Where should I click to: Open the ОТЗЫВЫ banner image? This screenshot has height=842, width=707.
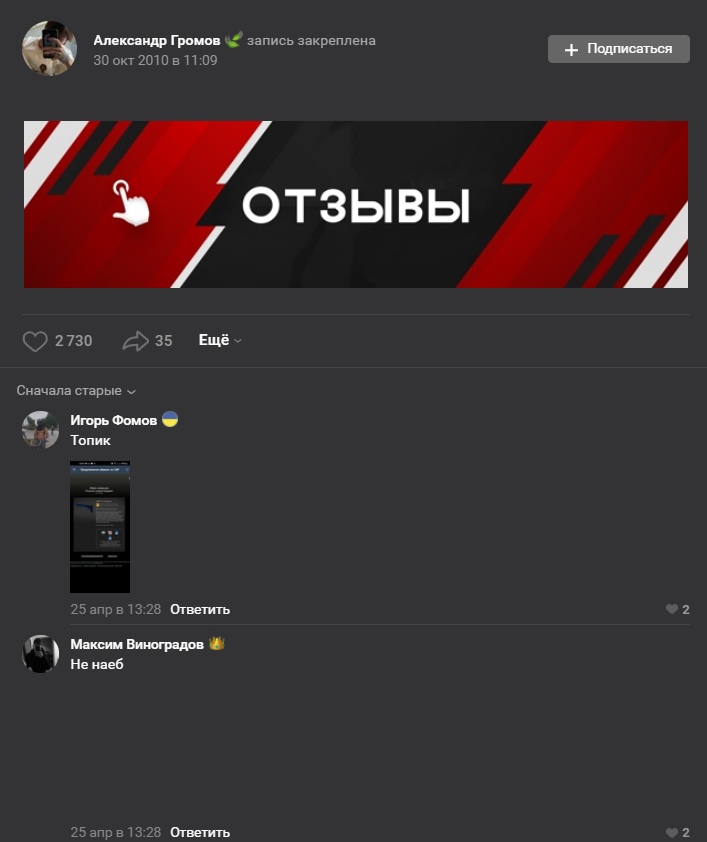point(355,204)
